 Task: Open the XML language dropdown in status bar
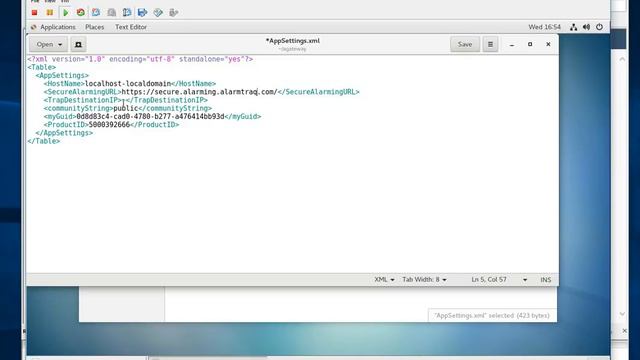[384, 280]
